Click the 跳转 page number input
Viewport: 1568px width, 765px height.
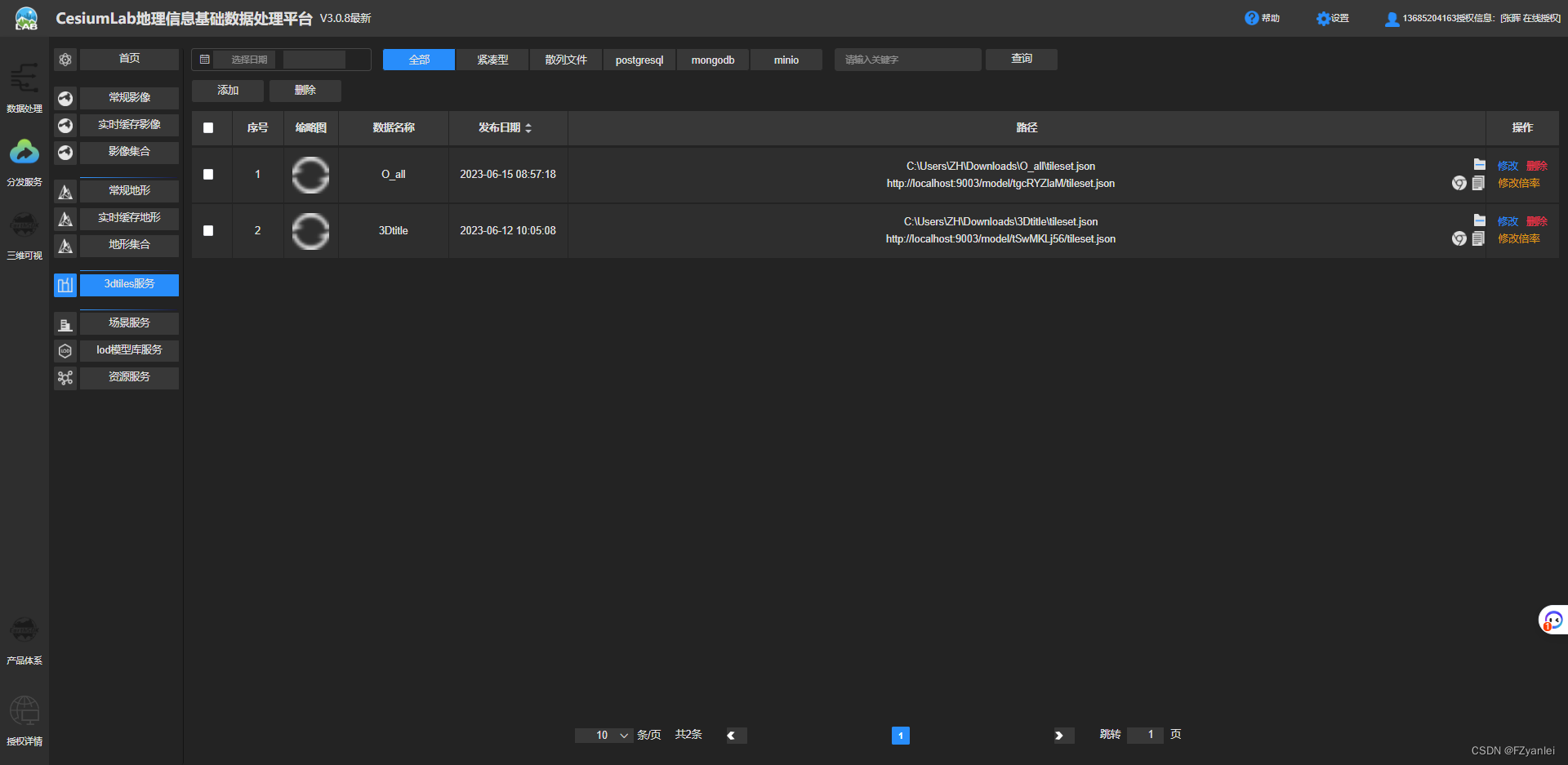(1145, 735)
